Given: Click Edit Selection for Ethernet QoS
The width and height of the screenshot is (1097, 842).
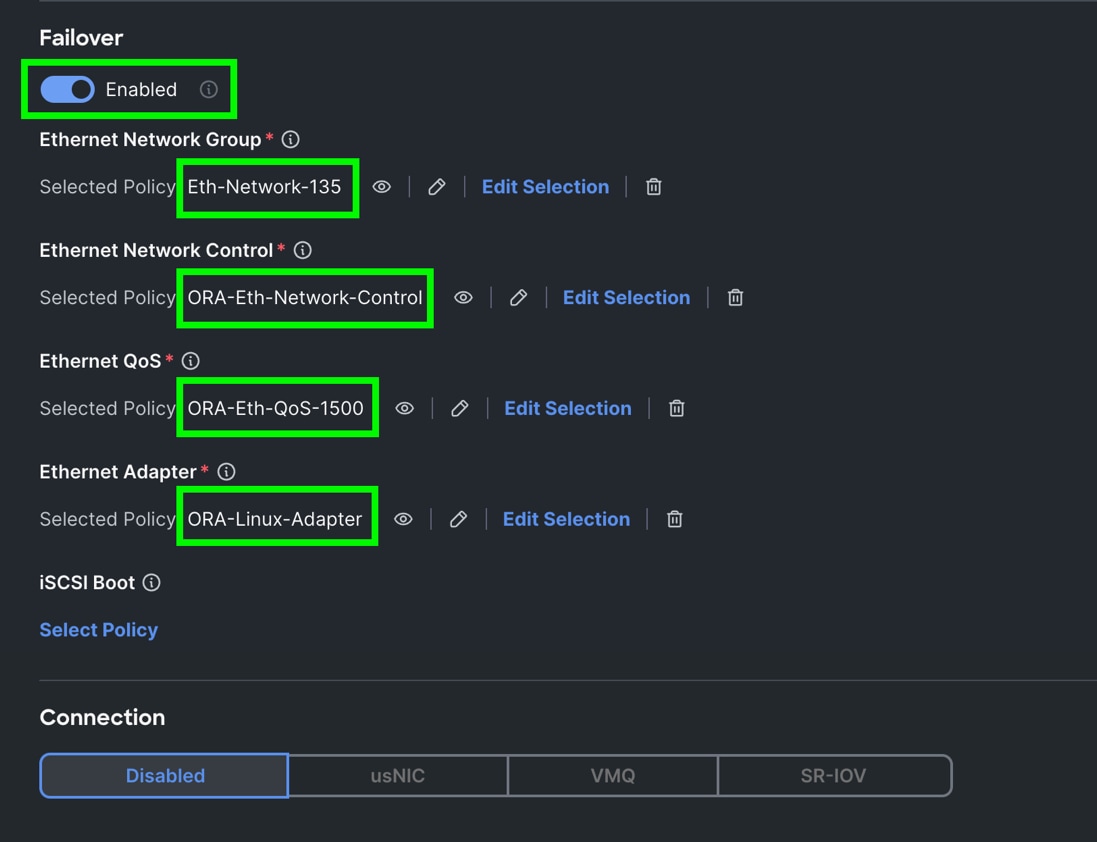Looking at the screenshot, I should click(x=567, y=409).
